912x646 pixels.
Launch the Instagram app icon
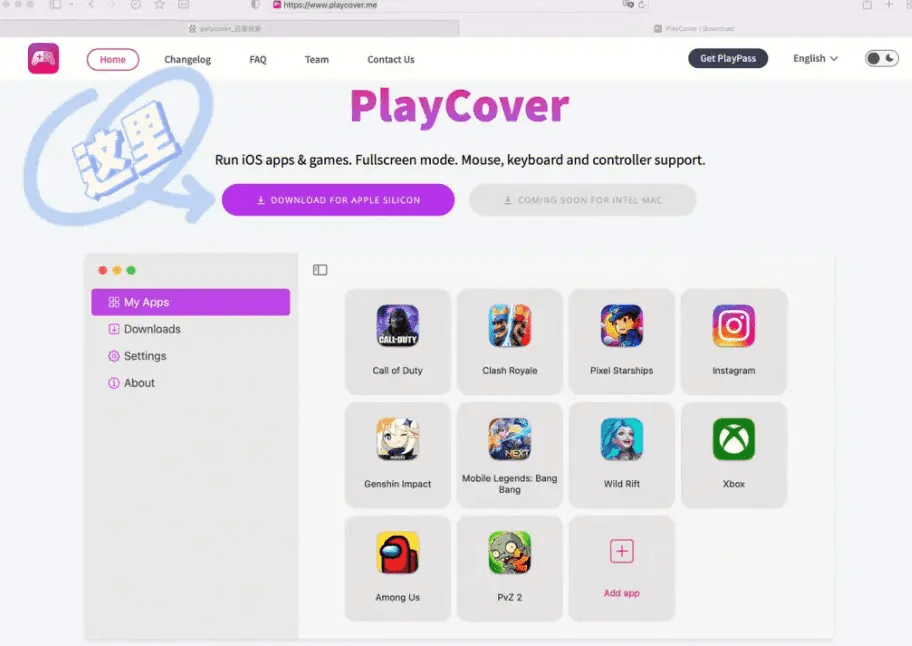733,326
